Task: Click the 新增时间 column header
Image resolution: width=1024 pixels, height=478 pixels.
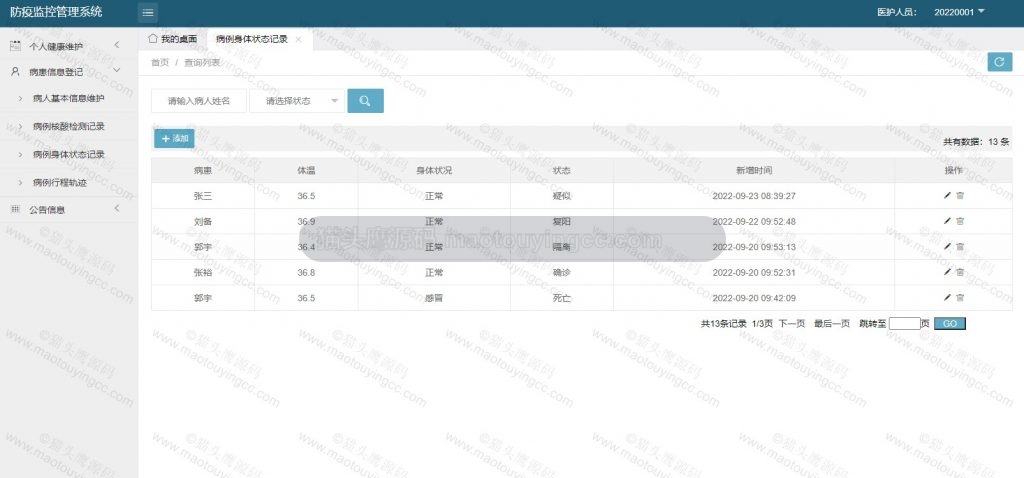Action: pos(754,170)
